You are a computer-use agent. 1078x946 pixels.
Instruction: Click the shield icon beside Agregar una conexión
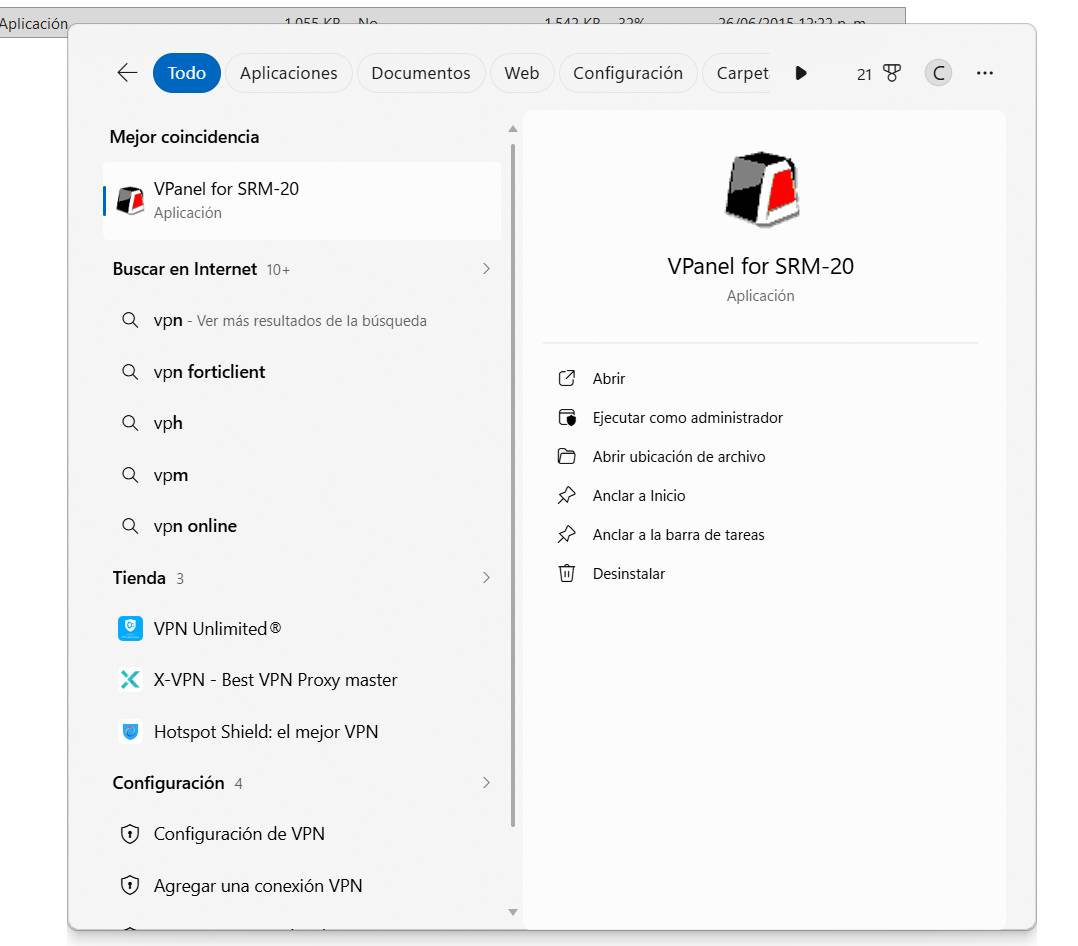tap(130, 886)
